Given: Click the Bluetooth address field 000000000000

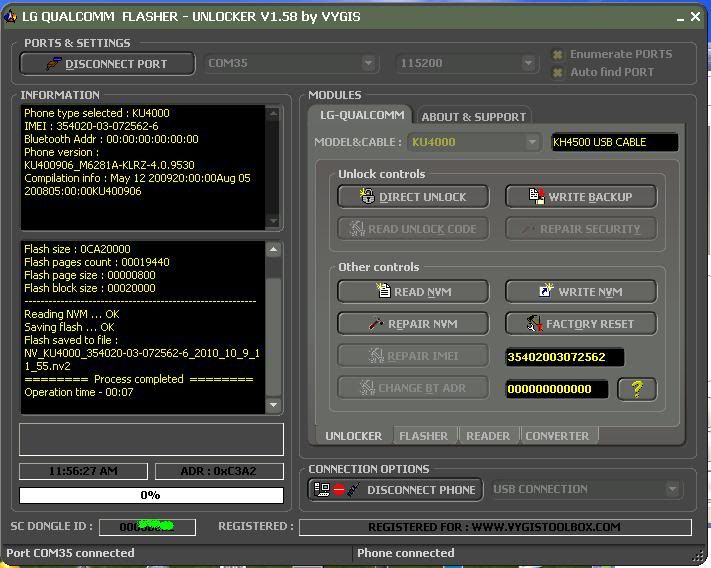Looking at the screenshot, I should [x=557, y=389].
